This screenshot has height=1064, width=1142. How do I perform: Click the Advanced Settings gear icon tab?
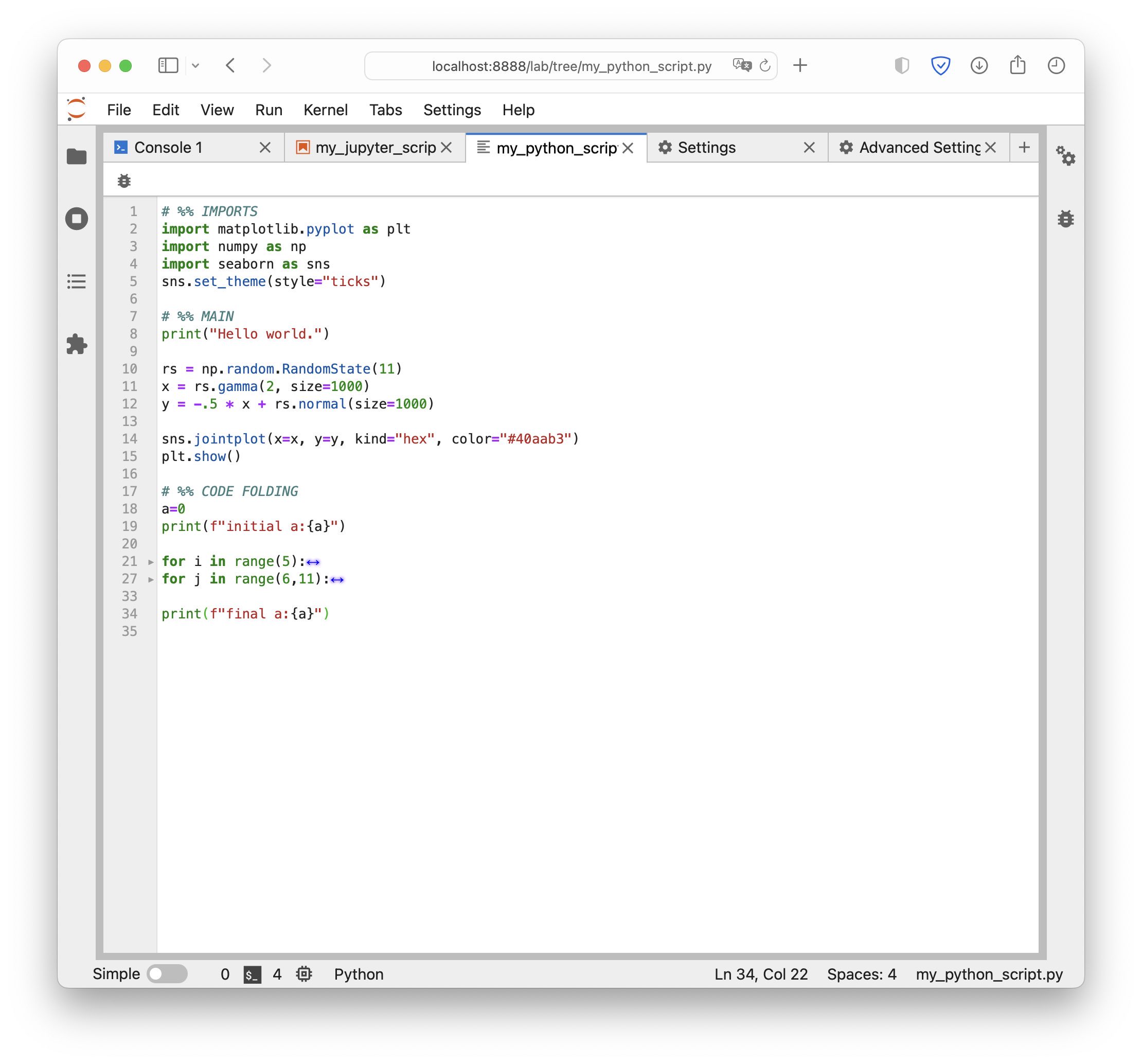[x=849, y=147]
